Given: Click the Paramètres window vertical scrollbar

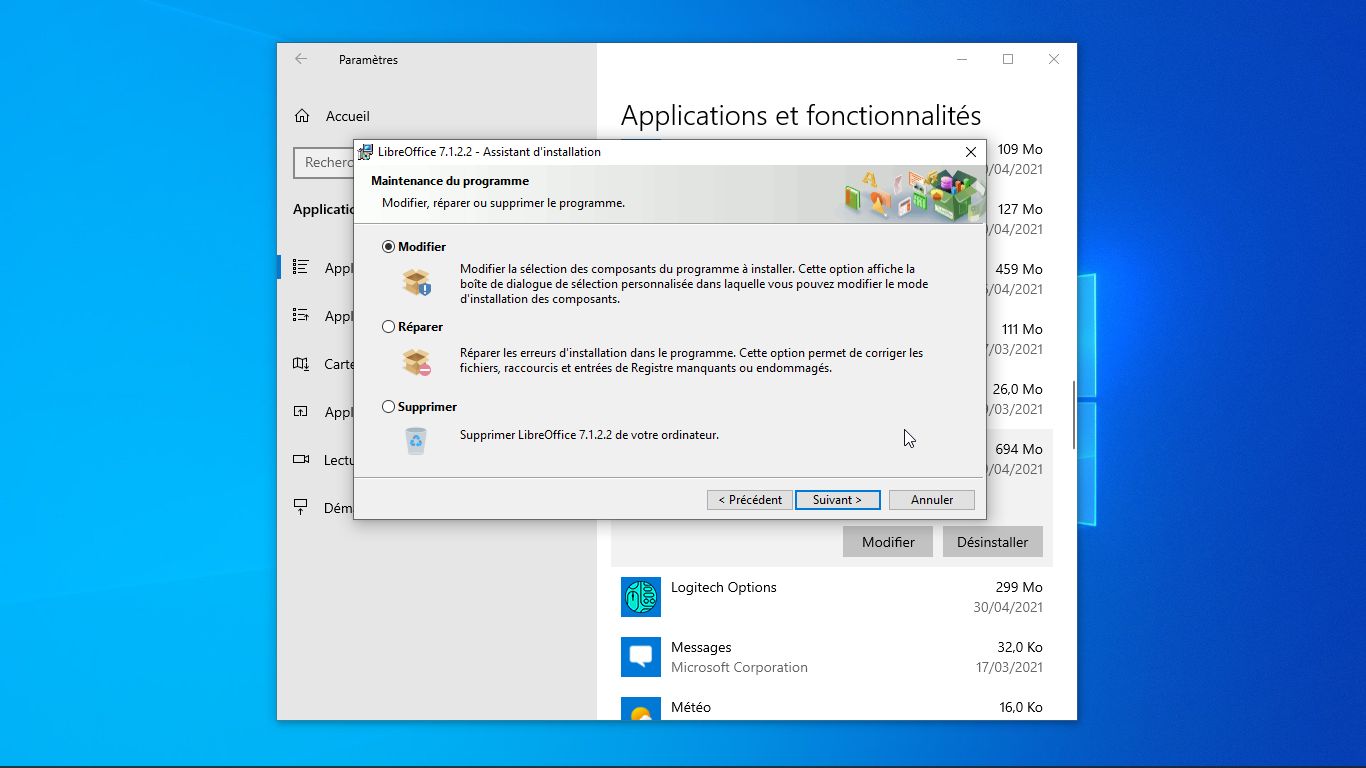Looking at the screenshot, I should pos(1073,415).
